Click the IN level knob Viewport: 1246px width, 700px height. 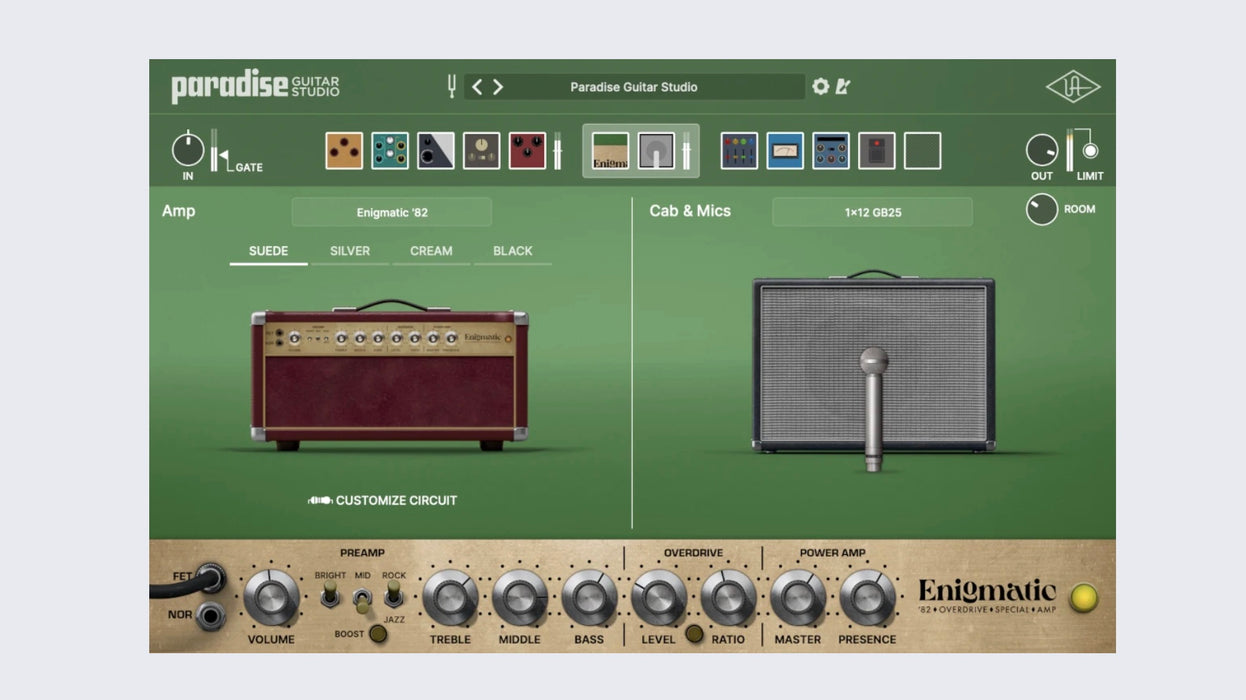click(188, 150)
